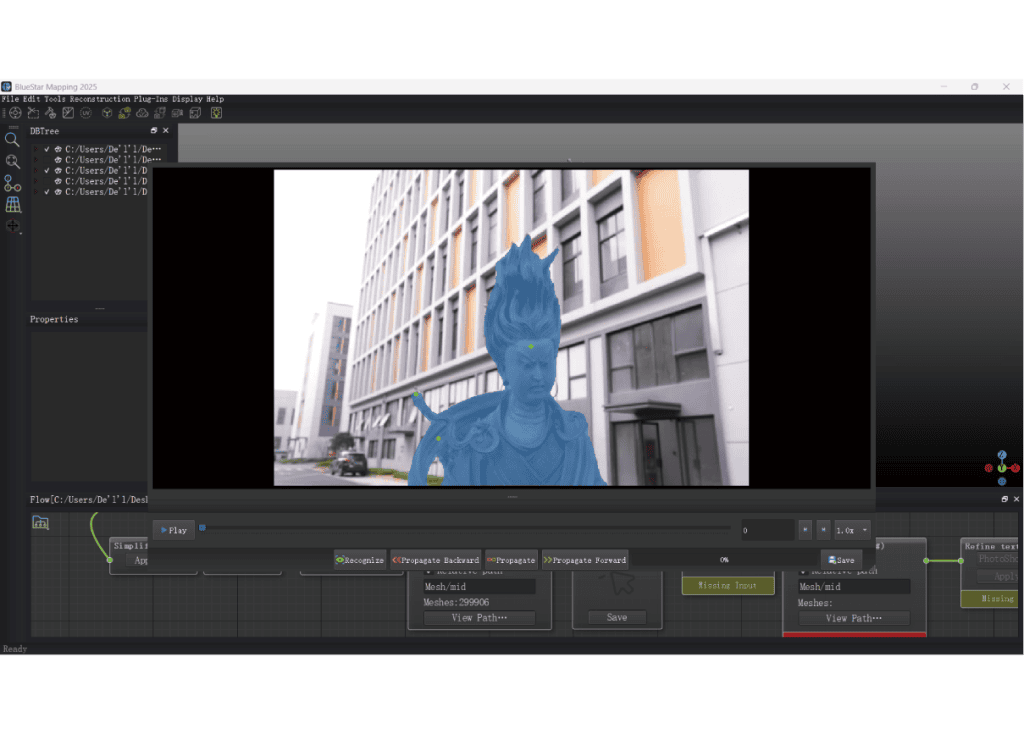
Task: Float the Flow panel
Action: tap(1004, 499)
